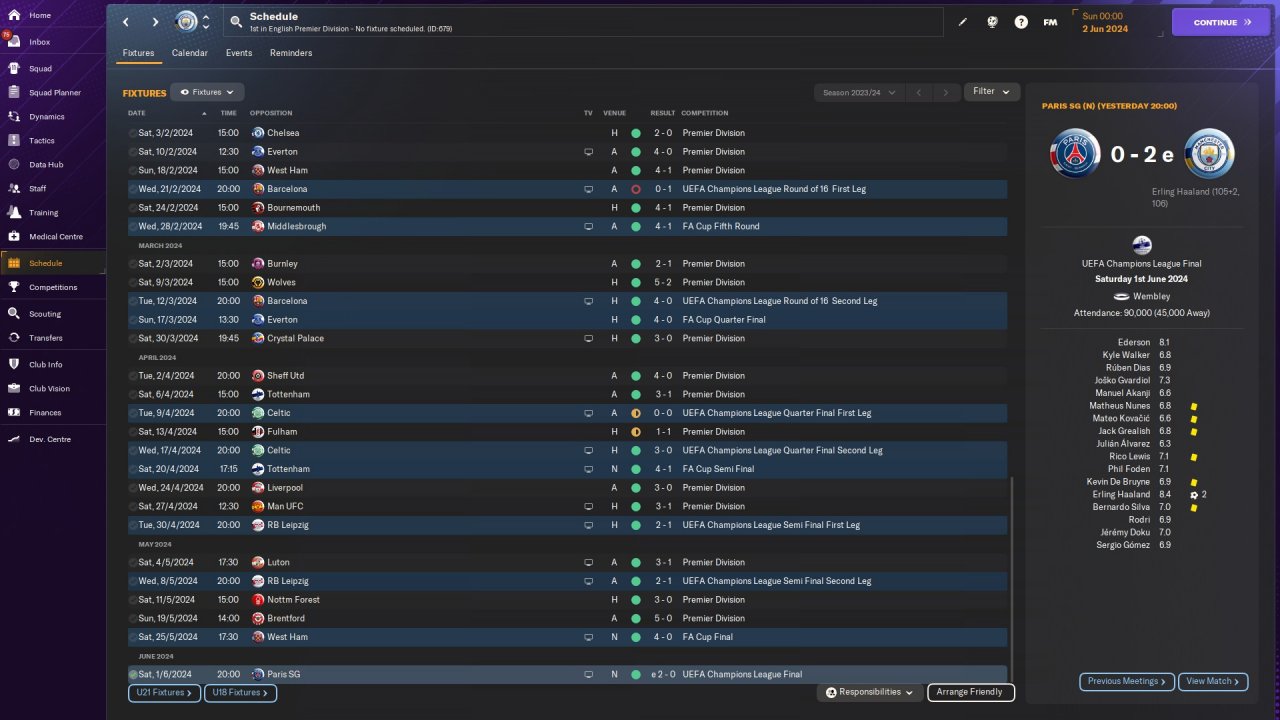
Task: Go to the previous season with the left chevron
Action: coord(919,93)
